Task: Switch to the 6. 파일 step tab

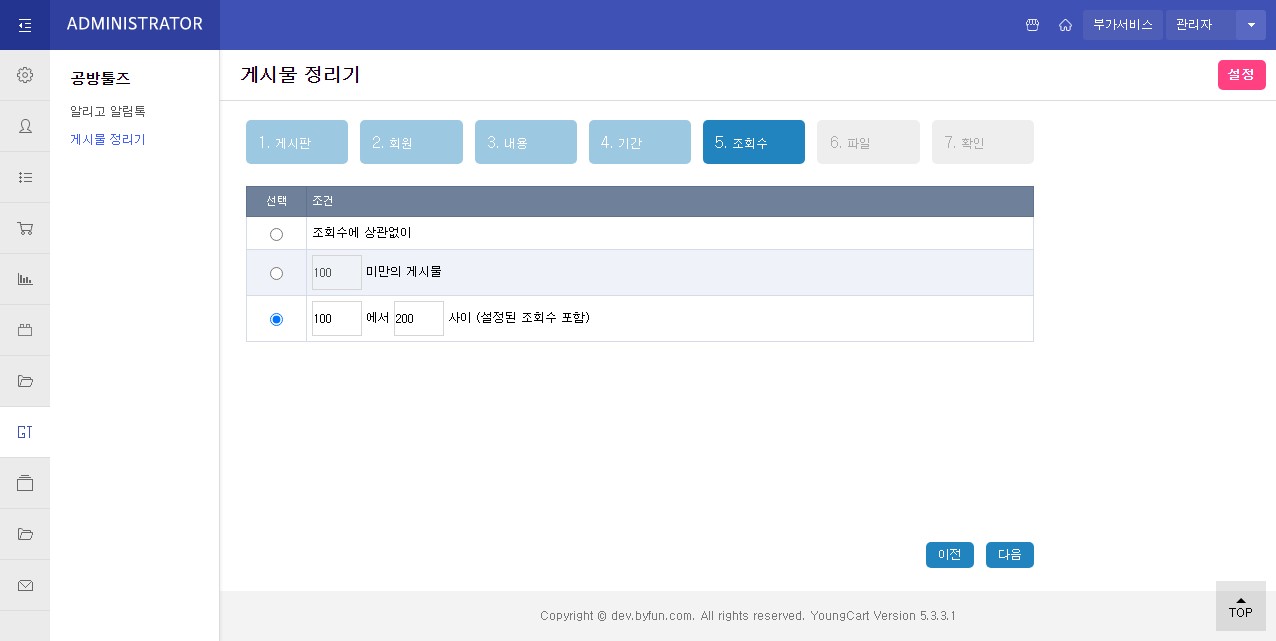Action: click(868, 142)
